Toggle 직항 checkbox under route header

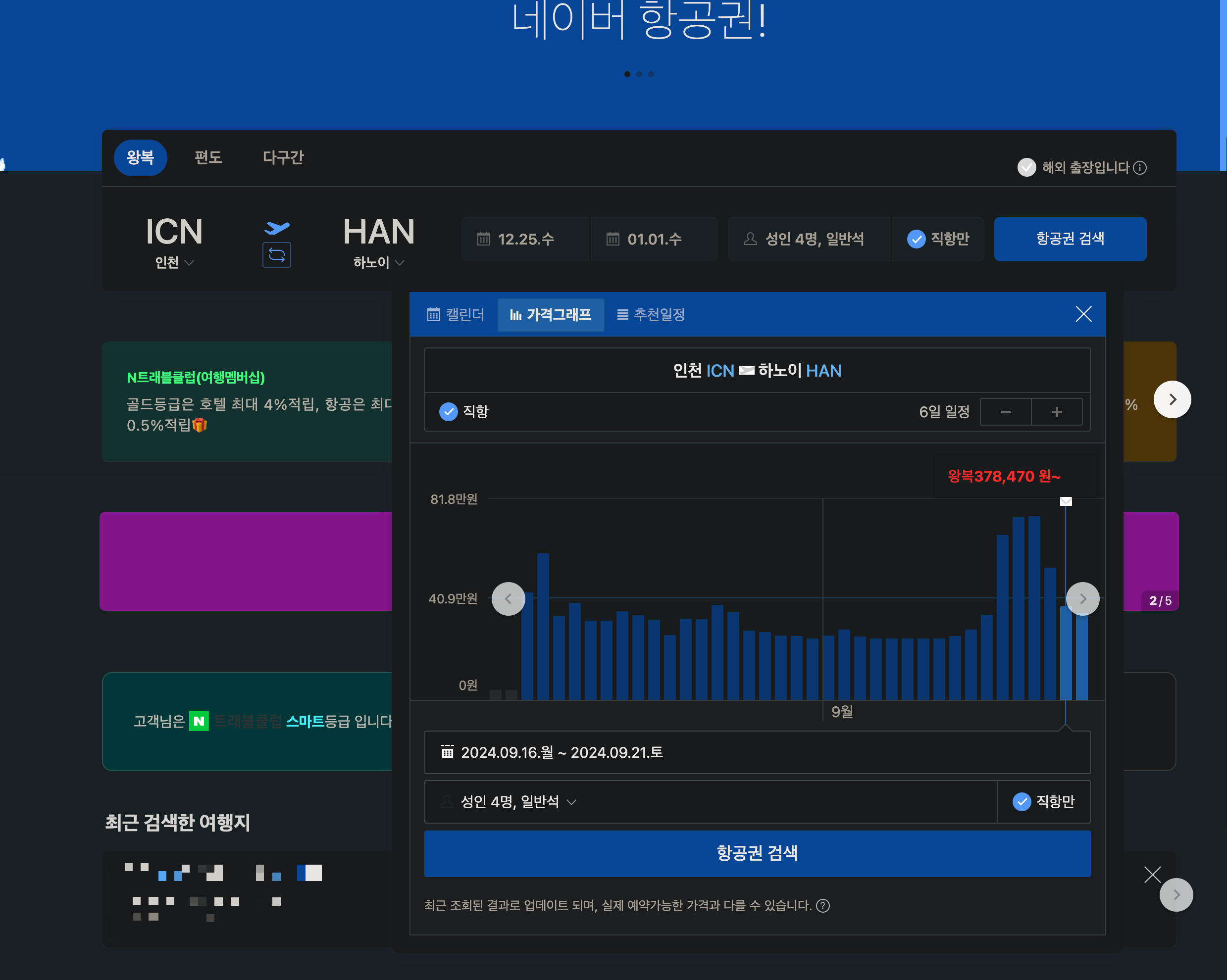[448, 411]
